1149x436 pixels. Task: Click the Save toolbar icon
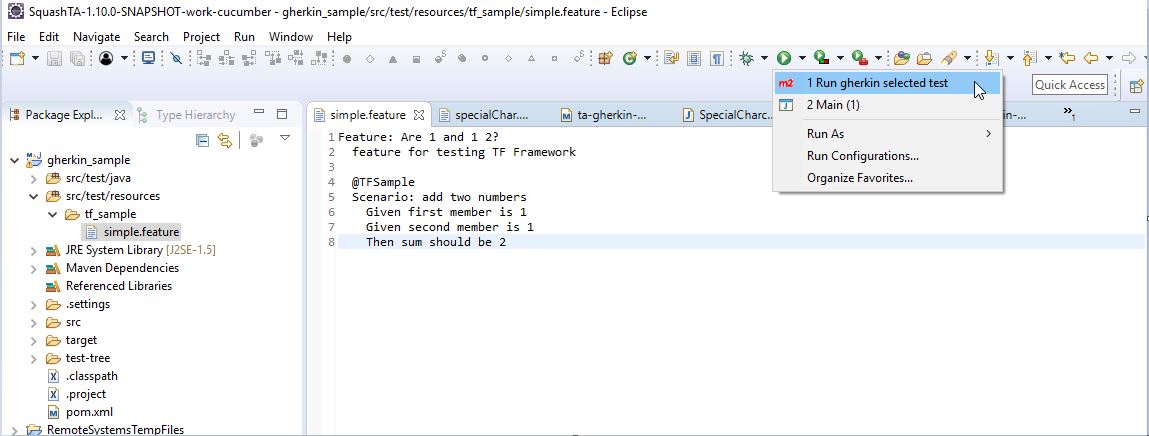[54, 58]
